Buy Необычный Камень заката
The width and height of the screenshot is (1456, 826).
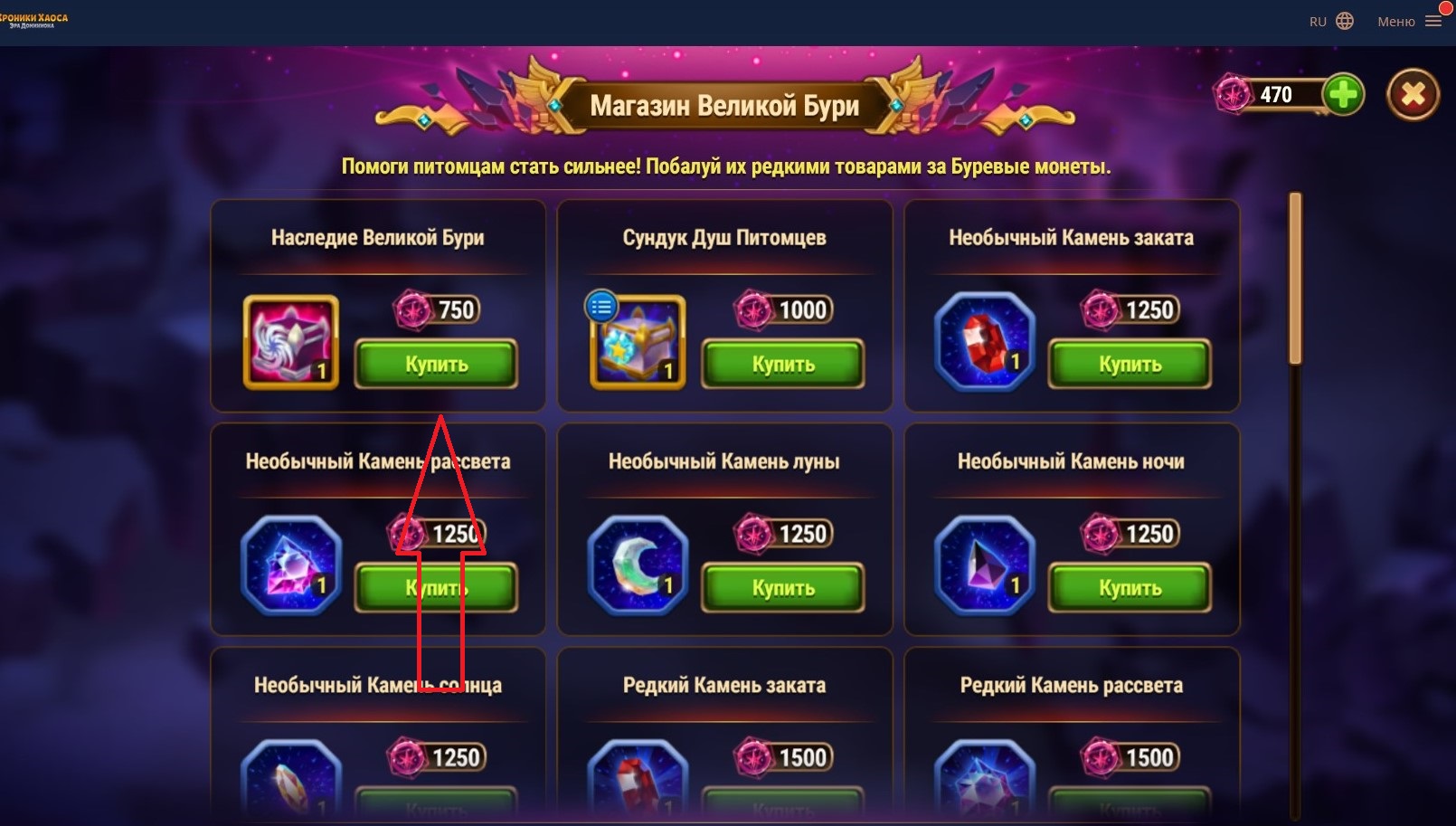click(1130, 364)
